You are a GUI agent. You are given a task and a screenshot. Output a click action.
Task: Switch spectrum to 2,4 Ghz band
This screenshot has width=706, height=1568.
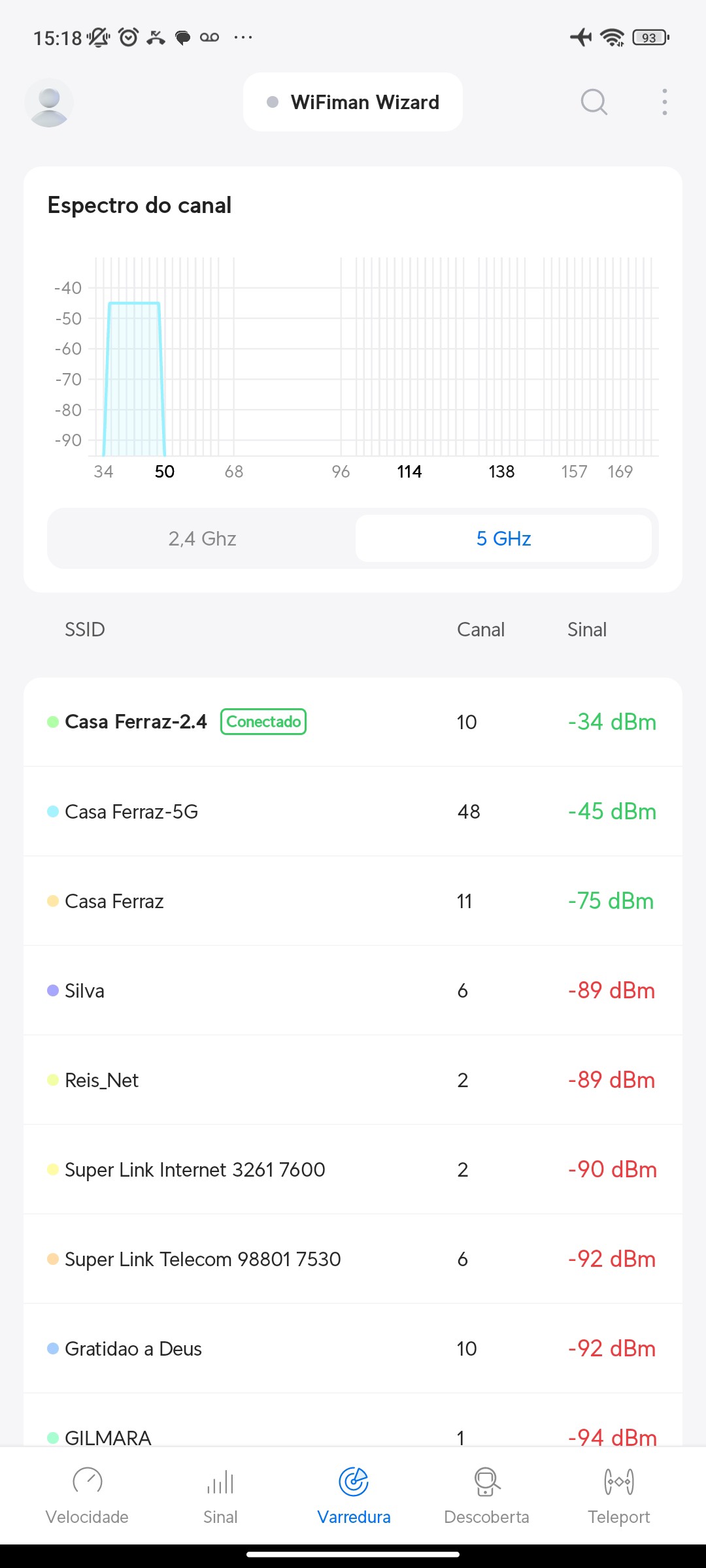pyautogui.click(x=202, y=538)
